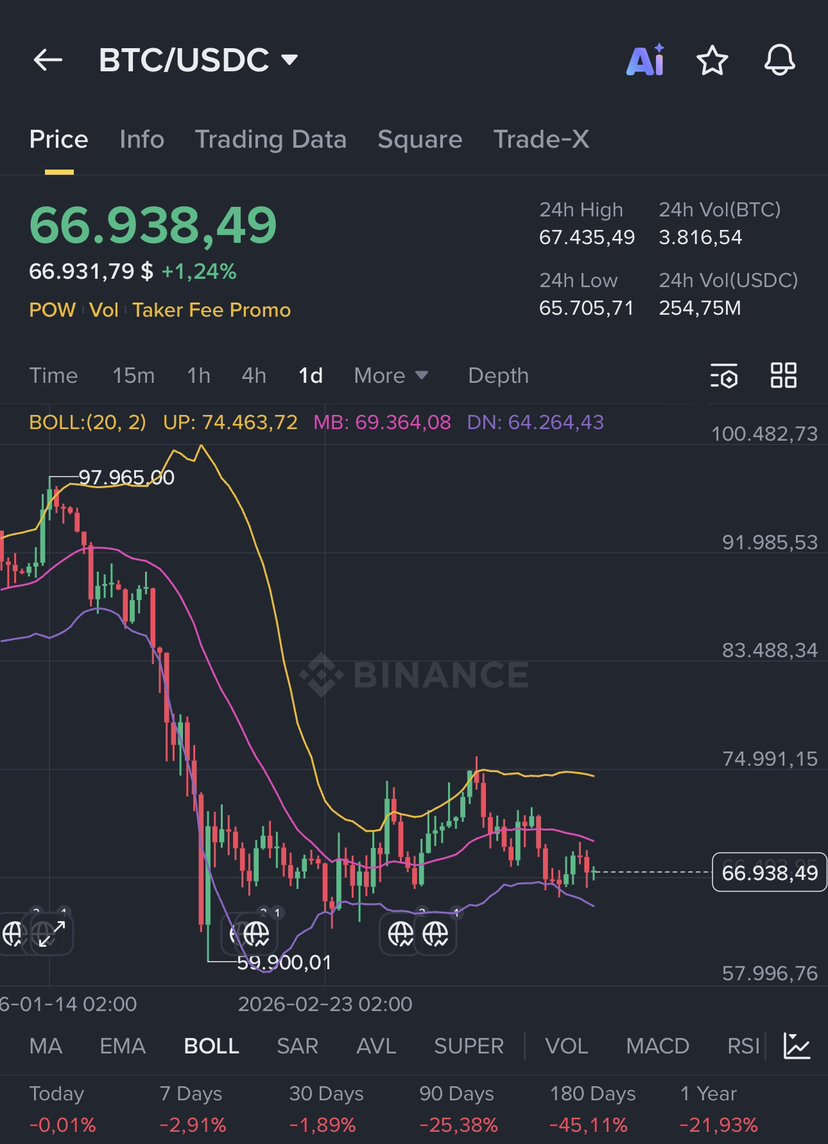Click the DN: 64.264,43 value

(535, 422)
